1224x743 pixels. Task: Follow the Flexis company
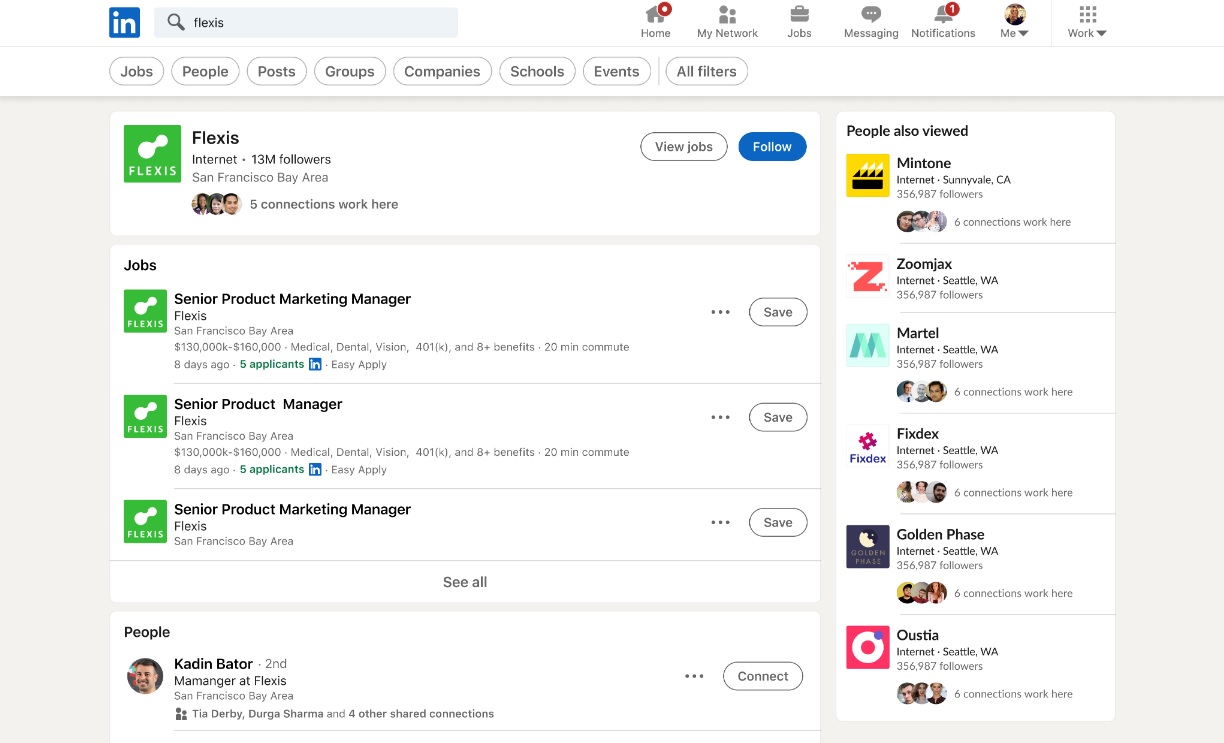click(772, 146)
